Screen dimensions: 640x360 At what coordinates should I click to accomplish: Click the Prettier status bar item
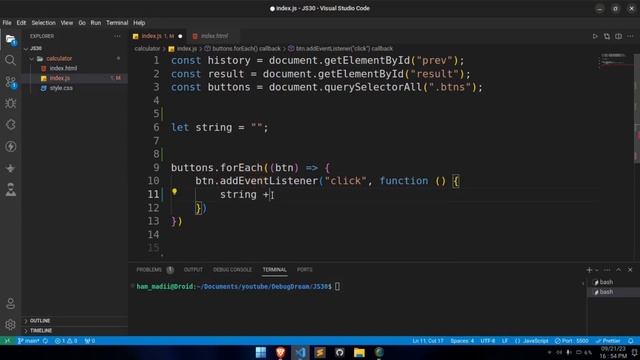[608, 341]
